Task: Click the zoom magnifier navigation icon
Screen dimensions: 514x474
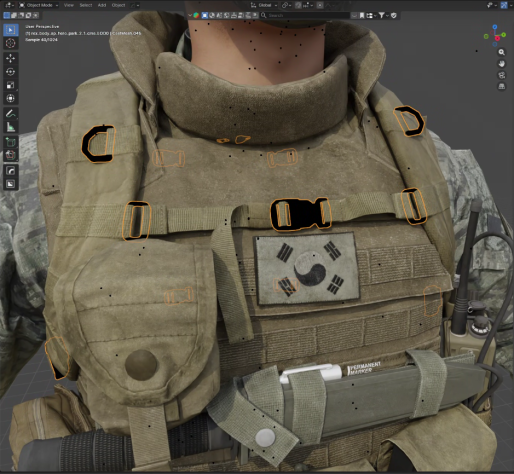Action: tap(501, 52)
